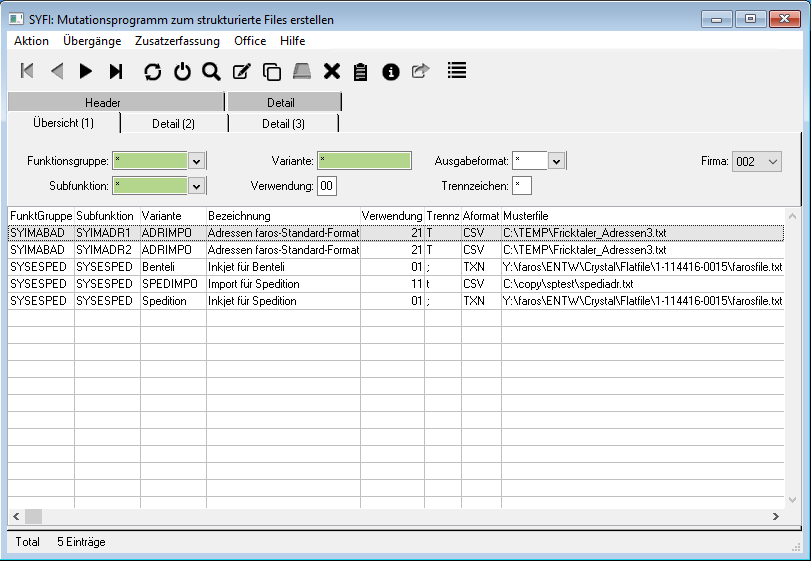Expand the Subfunktion dropdown

click(x=197, y=186)
